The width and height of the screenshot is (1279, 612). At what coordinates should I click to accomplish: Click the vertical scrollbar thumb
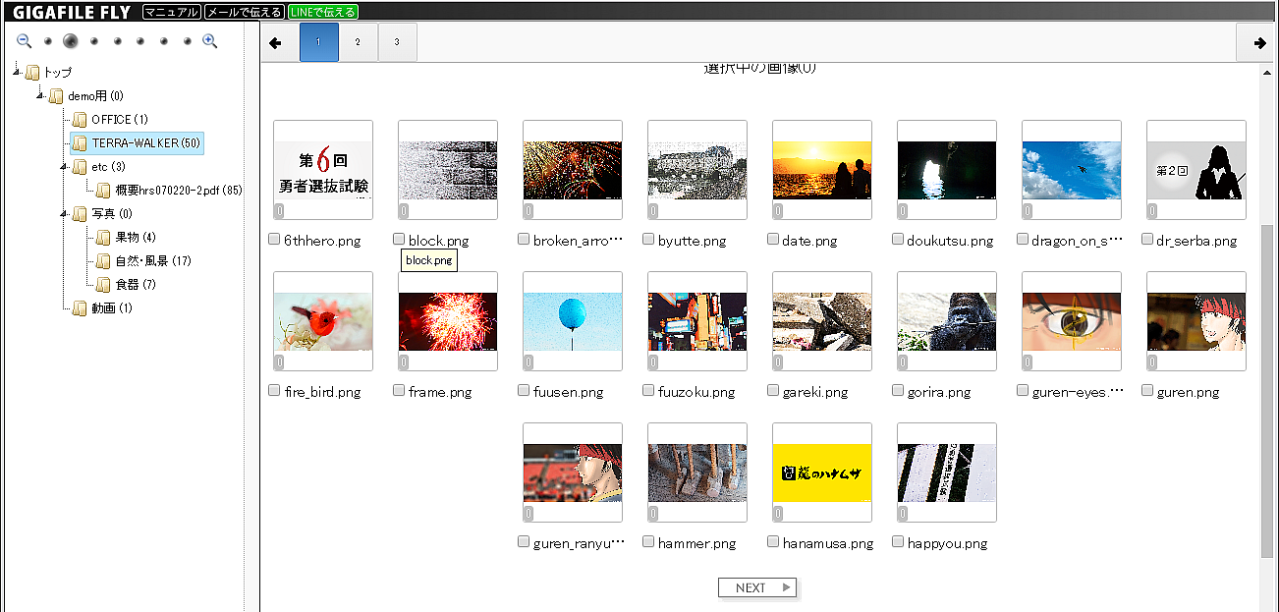1268,392
